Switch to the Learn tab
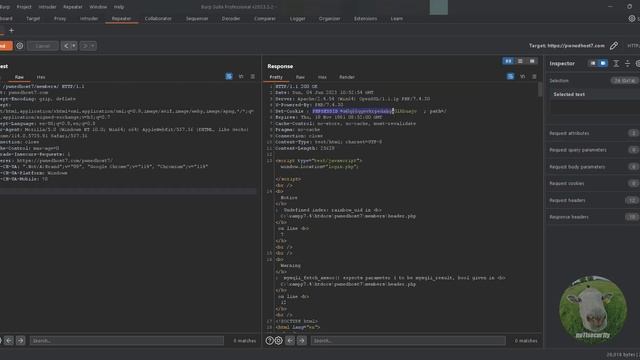Image resolution: width=640 pixels, height=360 pixels. pyautogui.click(x=396, y=18)
